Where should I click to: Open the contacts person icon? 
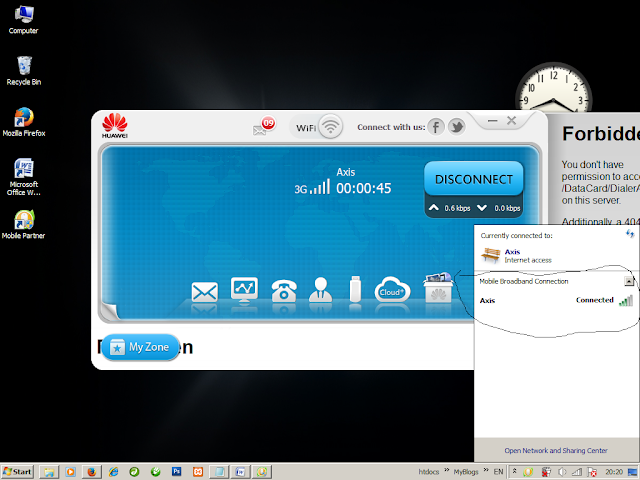click(x=320, y=290)
